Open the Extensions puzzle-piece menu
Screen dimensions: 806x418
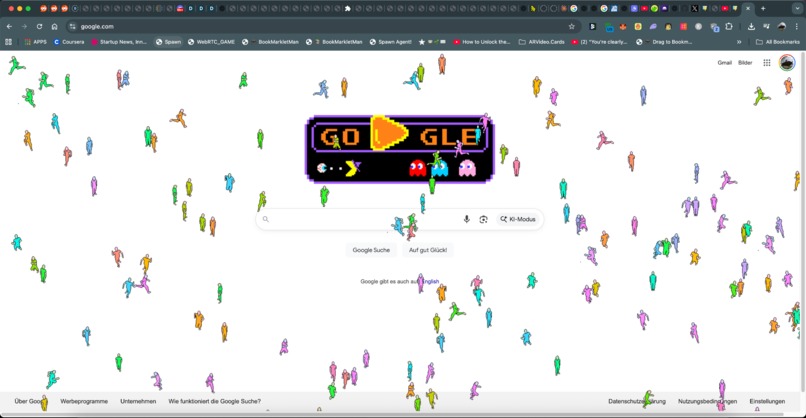pos(728,26)
